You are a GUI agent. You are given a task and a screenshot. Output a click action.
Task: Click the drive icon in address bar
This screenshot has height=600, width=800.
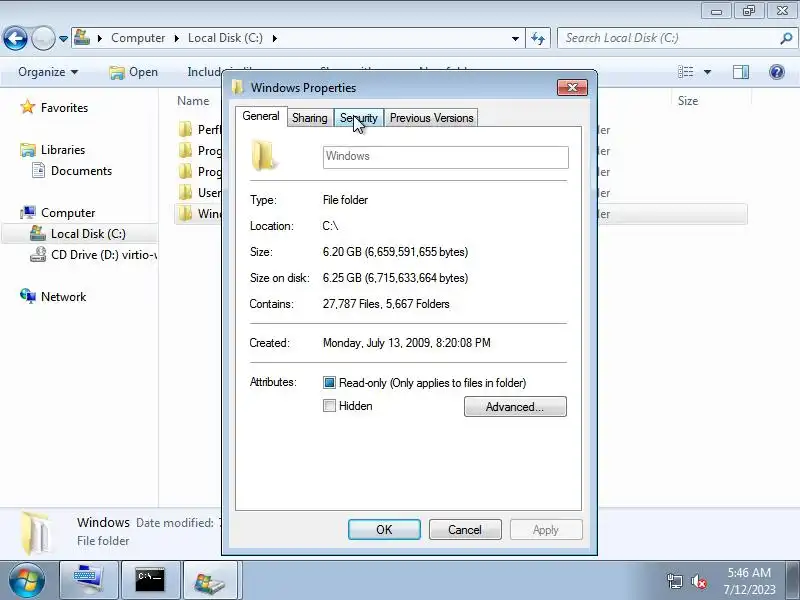(x=82, y=37)
